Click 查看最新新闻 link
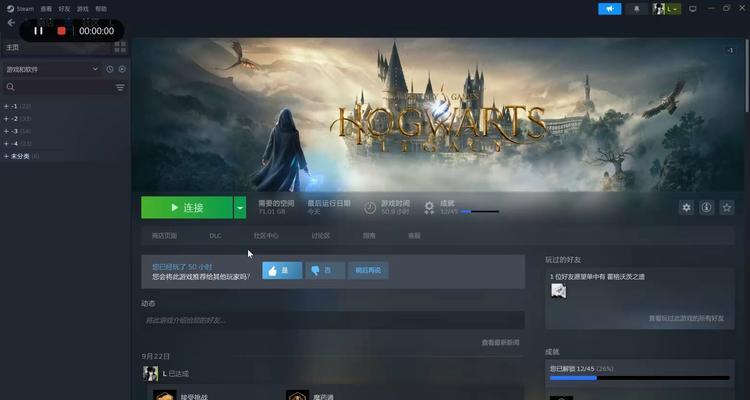The height and width of the screenshot is (400, 750). click(x=500, y=343)
